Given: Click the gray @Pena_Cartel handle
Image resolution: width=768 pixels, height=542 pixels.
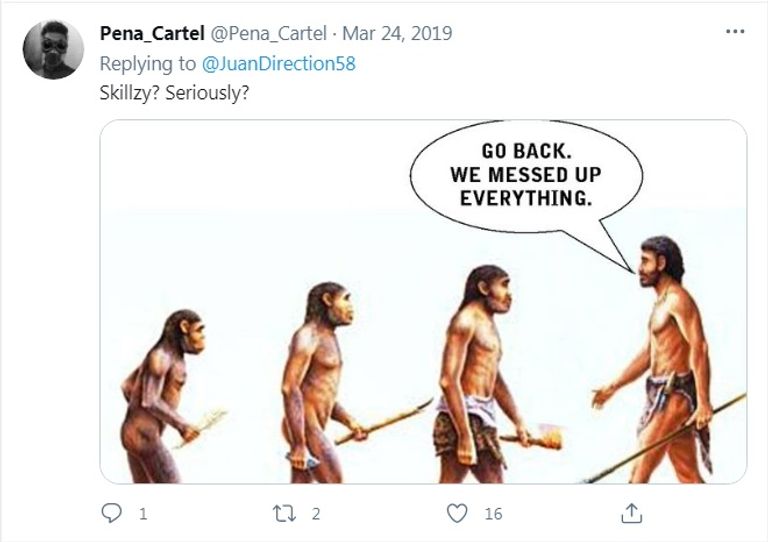Looking at the screenshot, I should (x=270, y=33).
